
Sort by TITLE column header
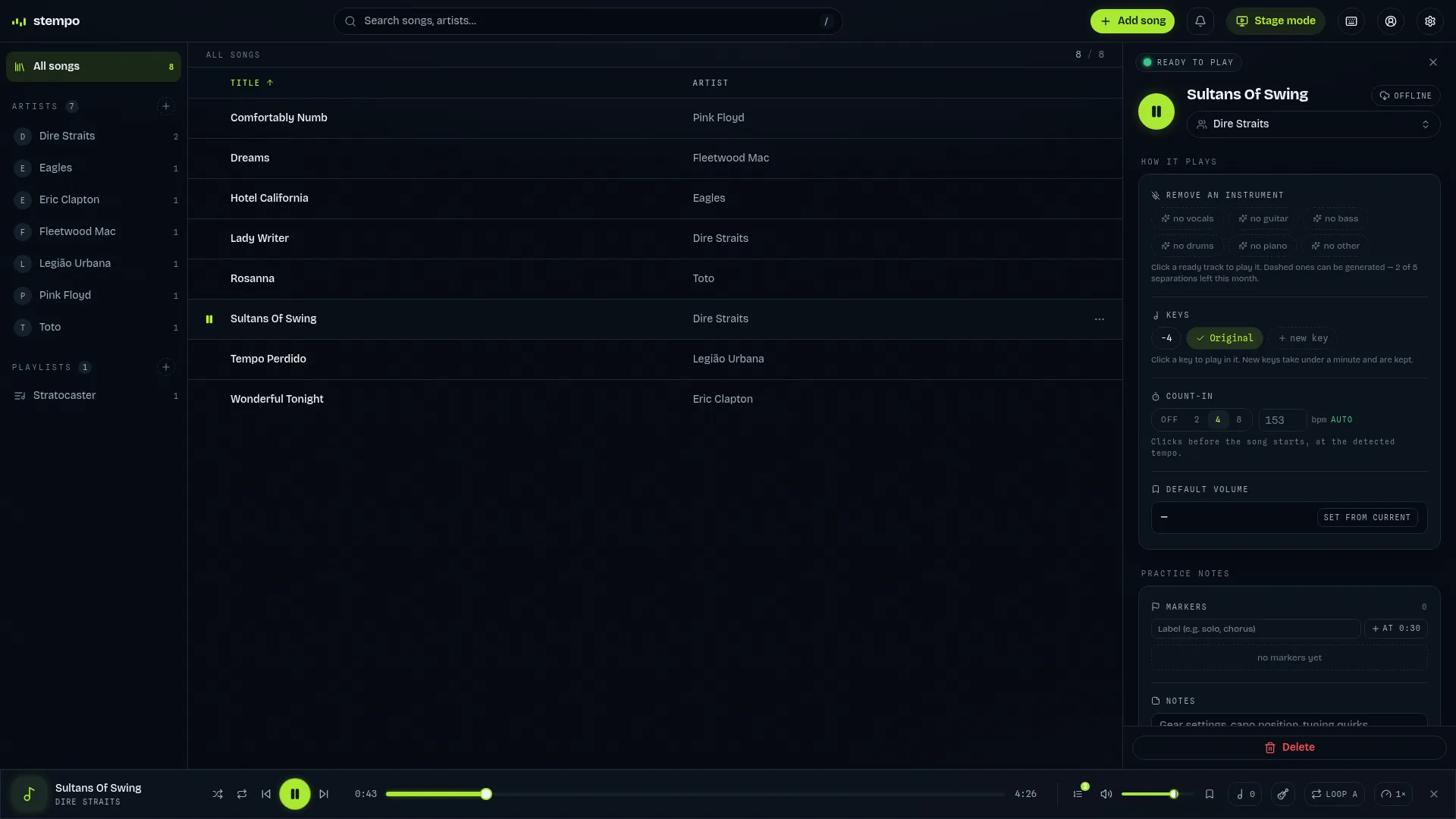coord(252,83)
